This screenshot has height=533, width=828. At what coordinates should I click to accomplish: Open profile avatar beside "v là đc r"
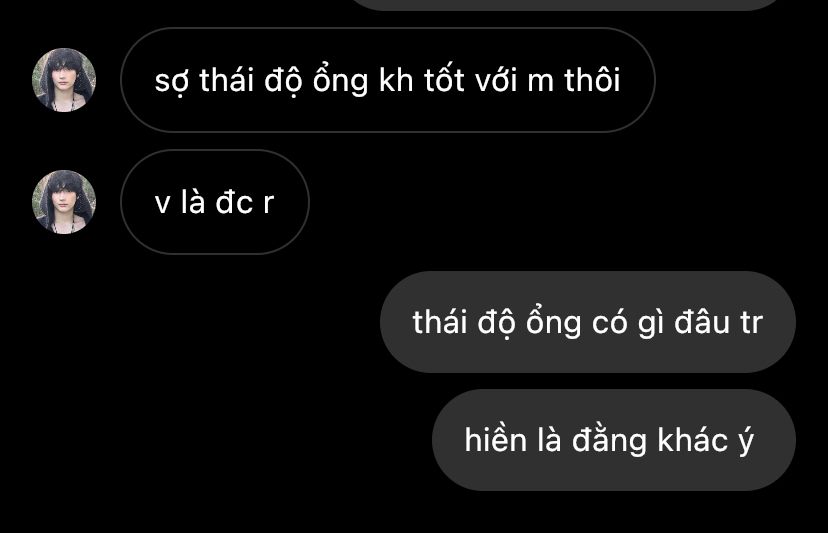tap(64, 202)
